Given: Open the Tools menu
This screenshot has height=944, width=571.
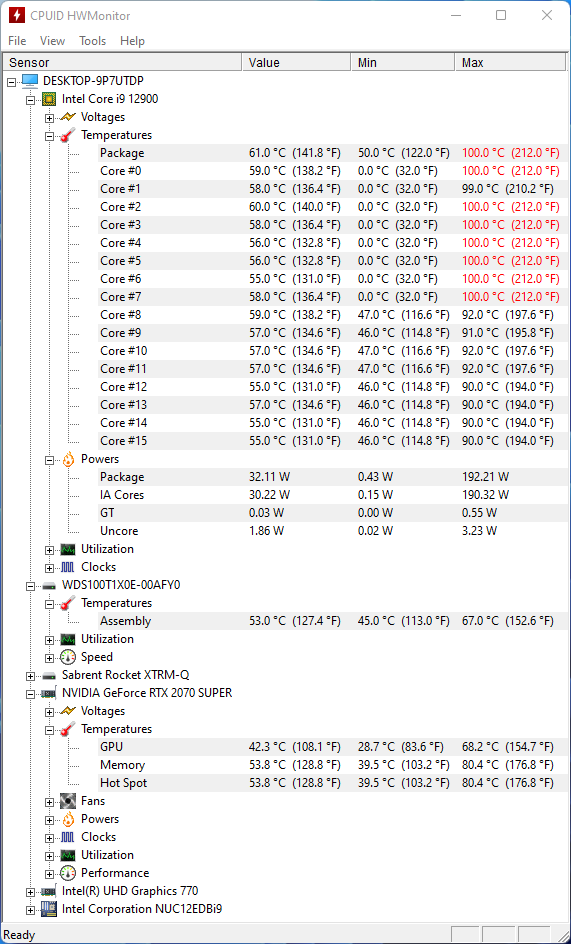Looking at the screenshot, I should pyautogui.click(x=92, y=41).
